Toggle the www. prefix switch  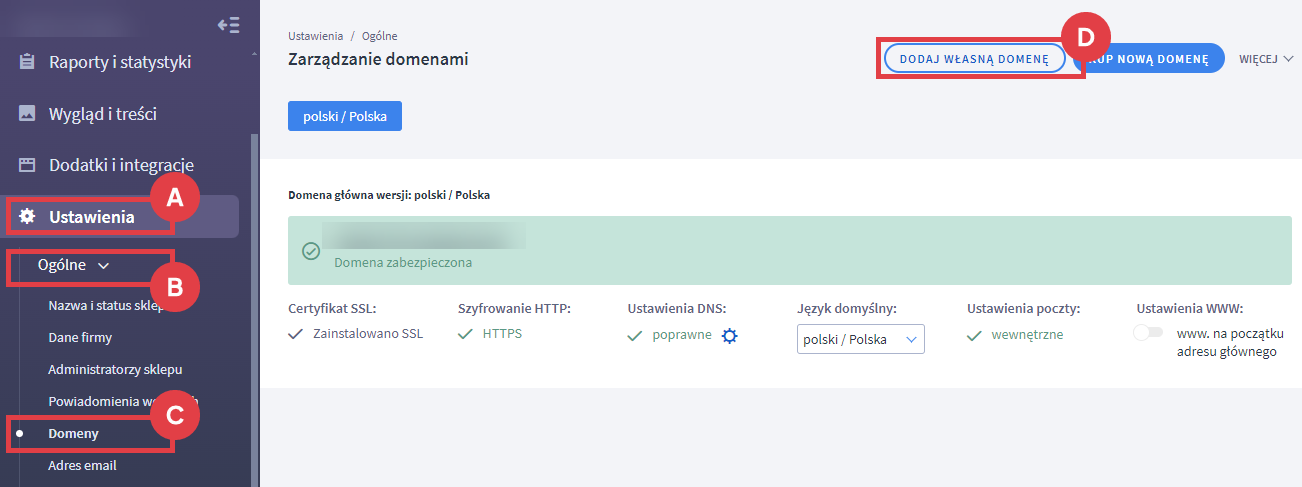point(1148,333)
